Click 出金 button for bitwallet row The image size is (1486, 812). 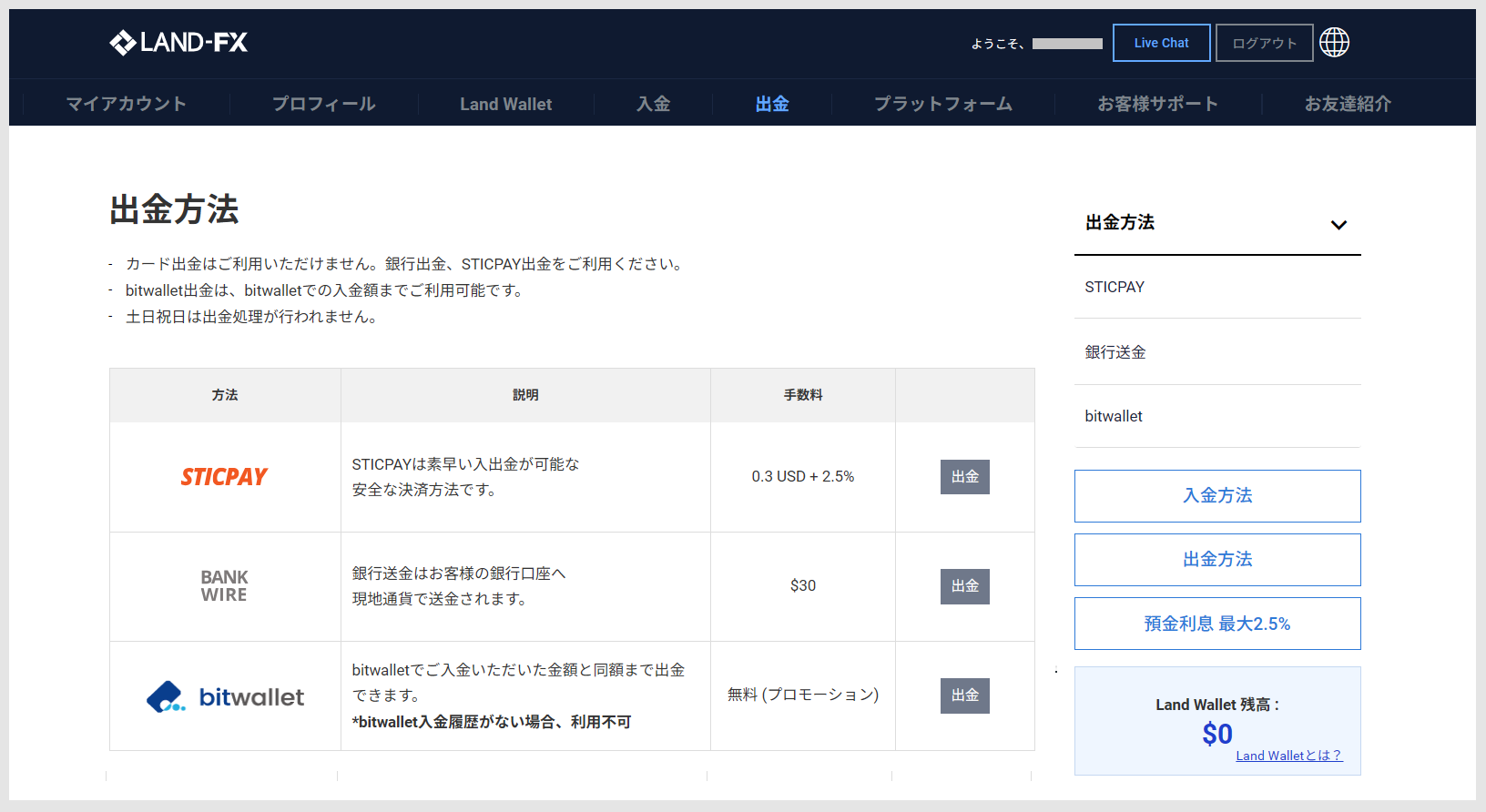point(964,695)
